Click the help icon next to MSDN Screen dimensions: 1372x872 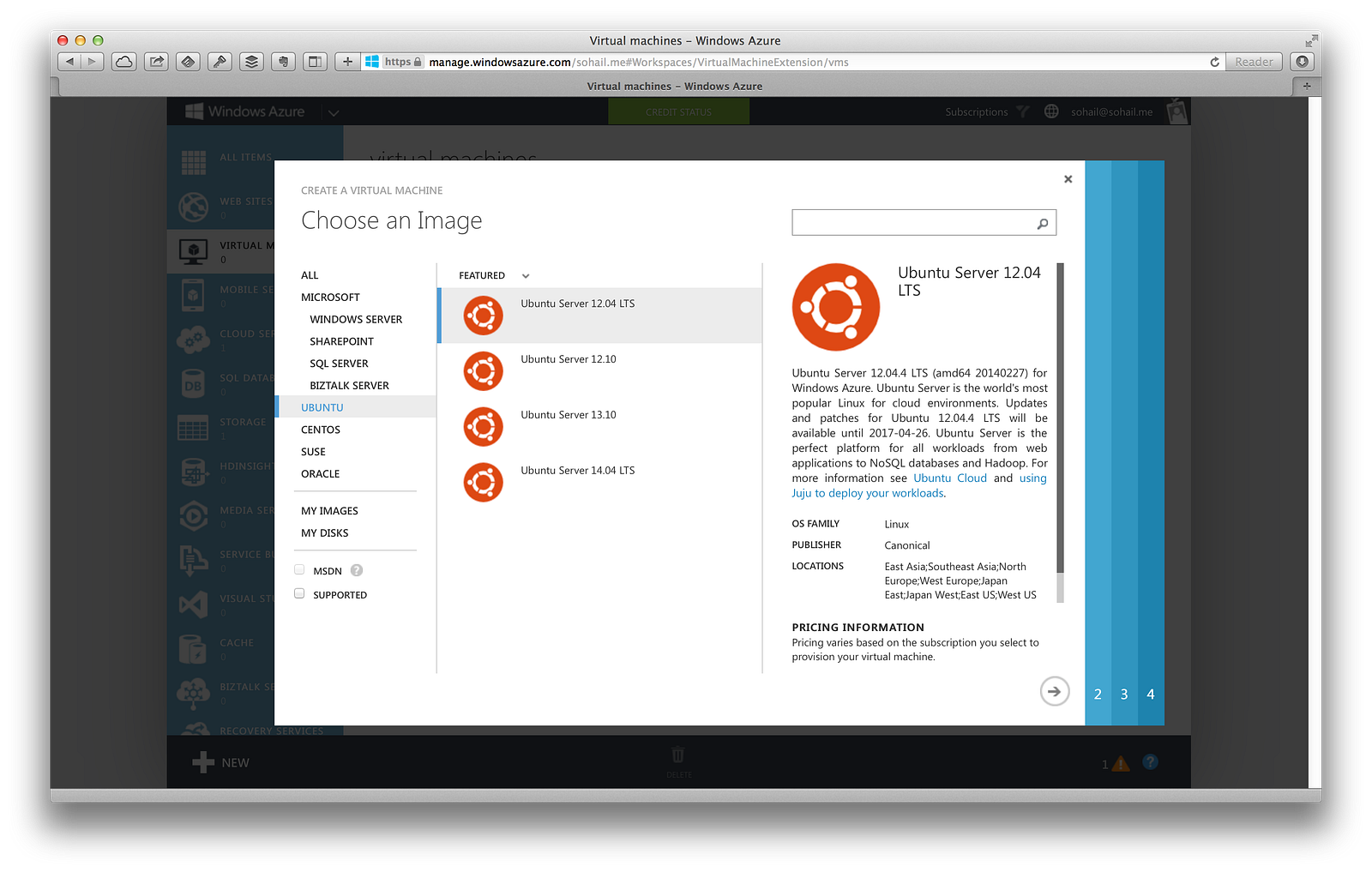(357, 570)
